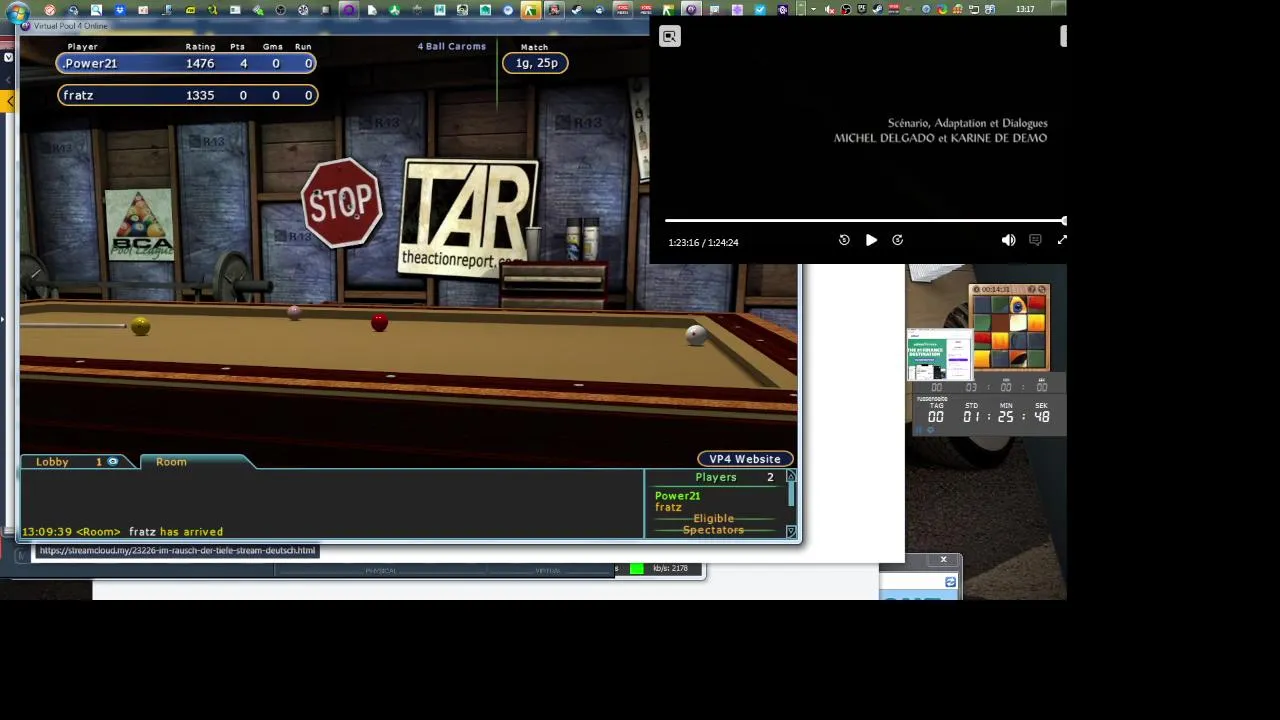Show hidden system tray icons arrow

click(x=813, y=10)
